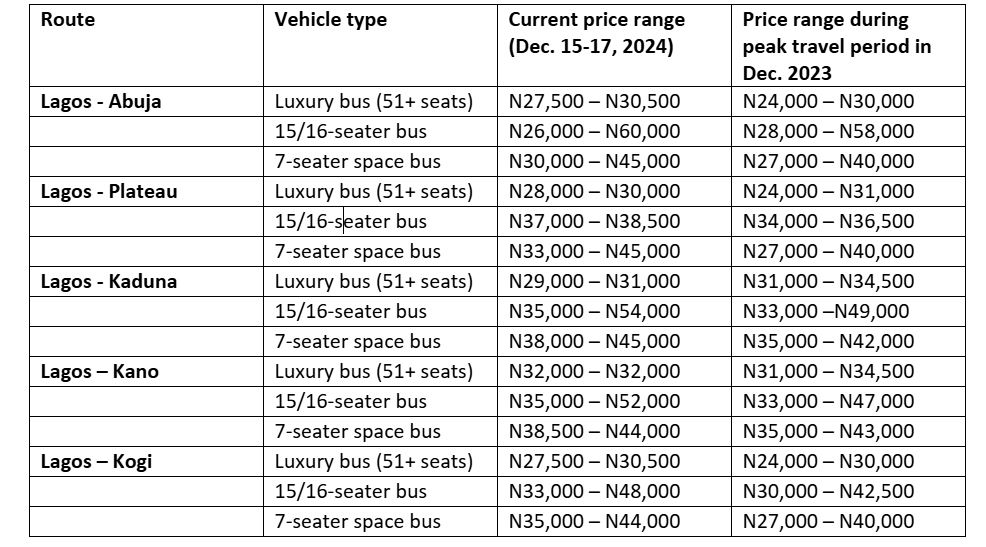Click the Lagos - Abuja route cell

101,101
